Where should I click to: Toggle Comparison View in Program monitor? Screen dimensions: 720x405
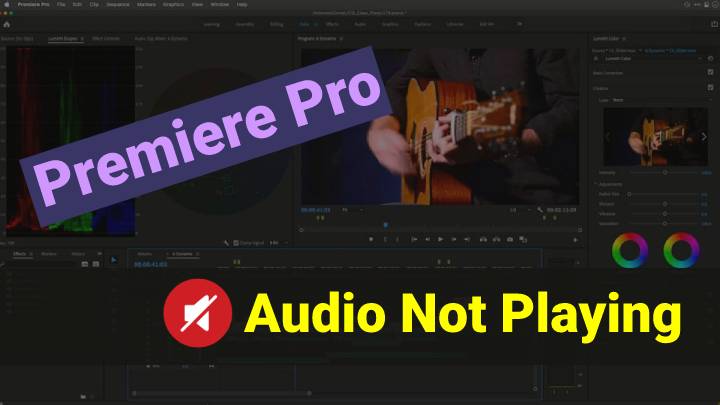coord(523,239)
